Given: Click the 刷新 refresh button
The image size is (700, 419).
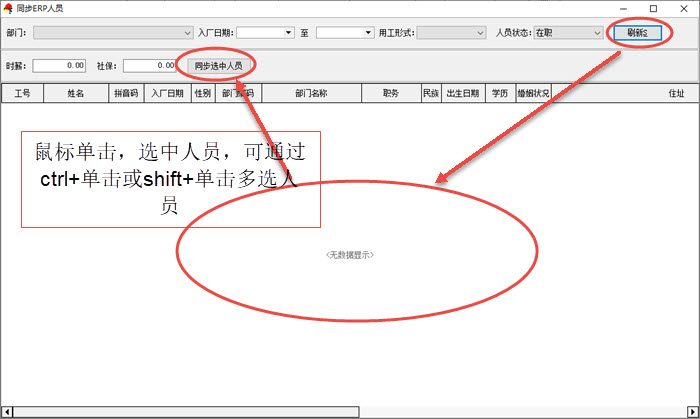Looking at the screenshot, I should 637,33.
